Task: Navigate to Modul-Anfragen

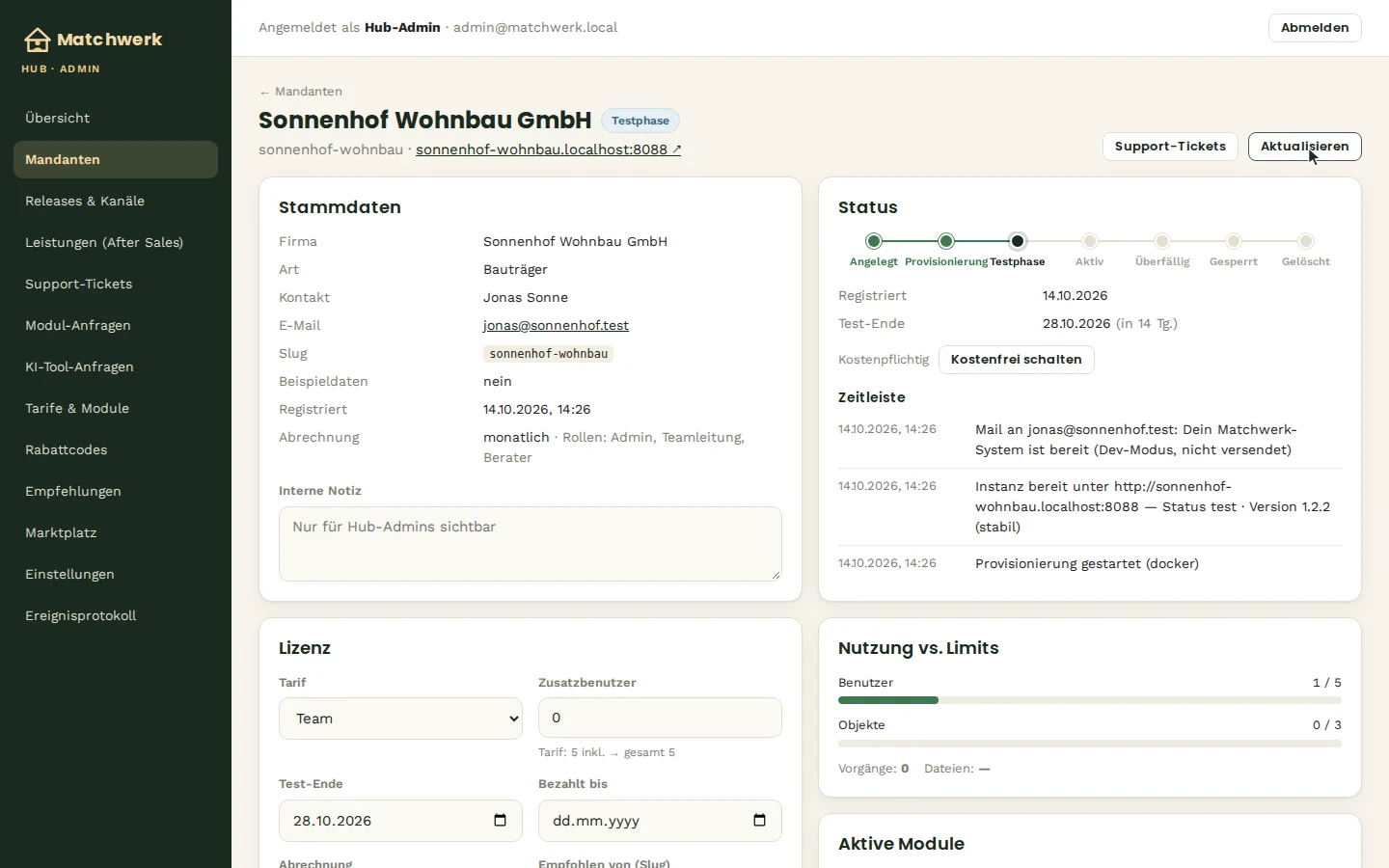Action: pyautogui.click(x=116, y=325)
